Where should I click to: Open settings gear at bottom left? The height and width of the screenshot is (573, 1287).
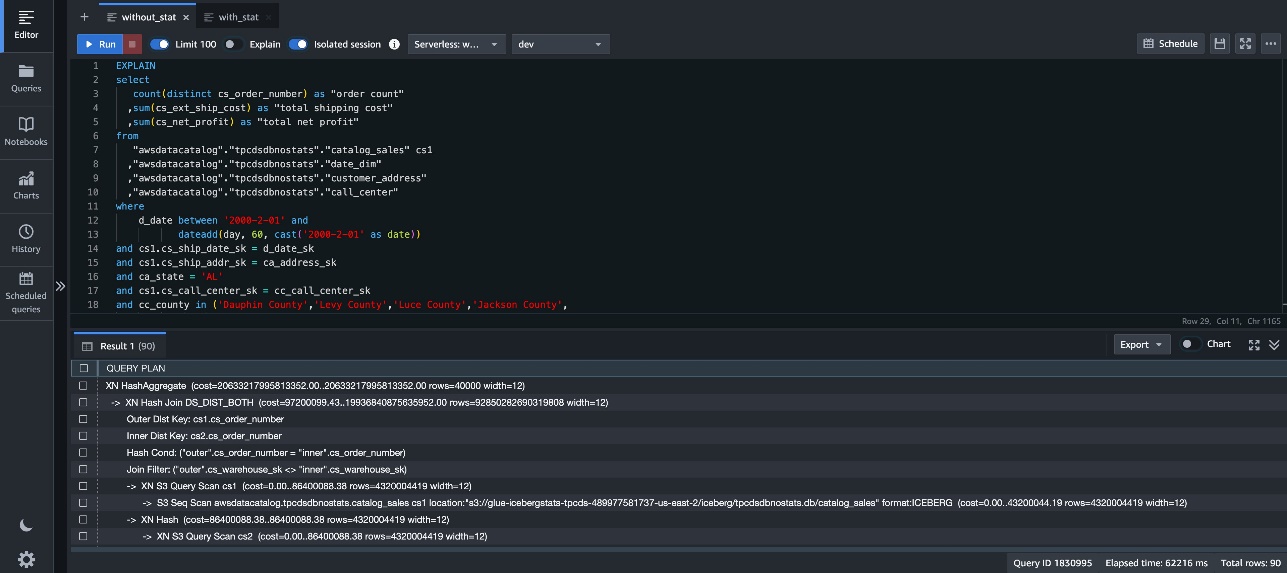pos(26,558)
